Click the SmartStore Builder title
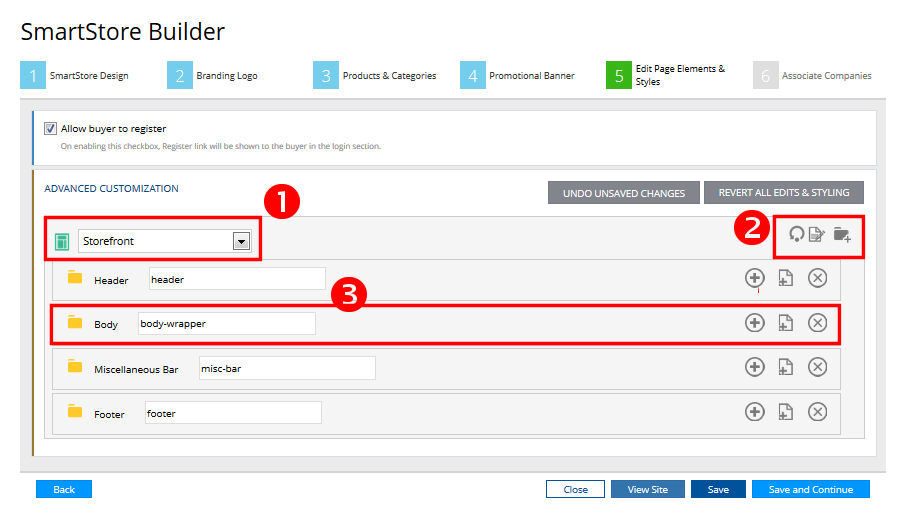904x517 pixels. coord(123,32)
